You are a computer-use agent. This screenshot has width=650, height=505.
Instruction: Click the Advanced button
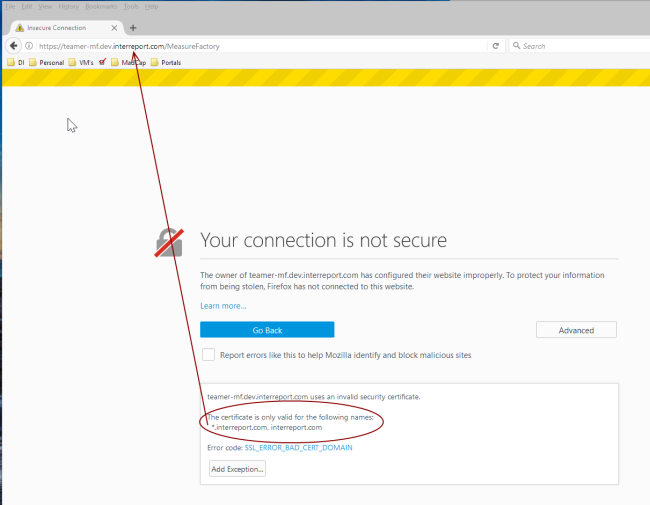click(576, 330)
